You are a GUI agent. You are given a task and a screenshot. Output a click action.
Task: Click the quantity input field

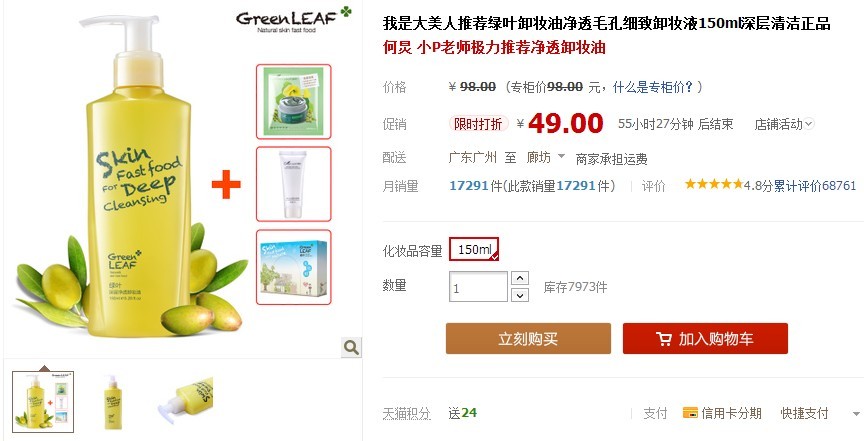click(478, 287)
